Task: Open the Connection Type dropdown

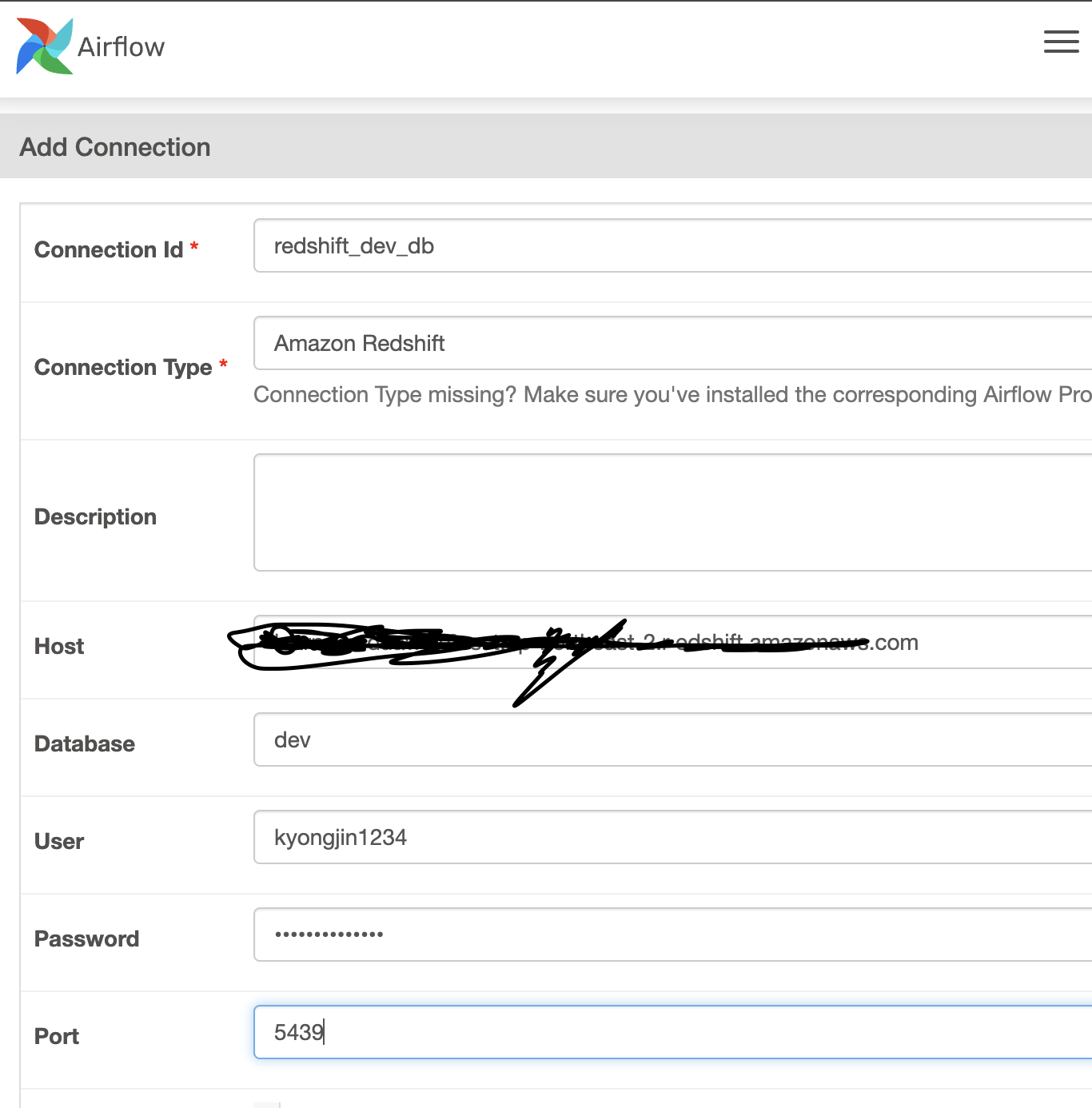Action: point(673,343)
